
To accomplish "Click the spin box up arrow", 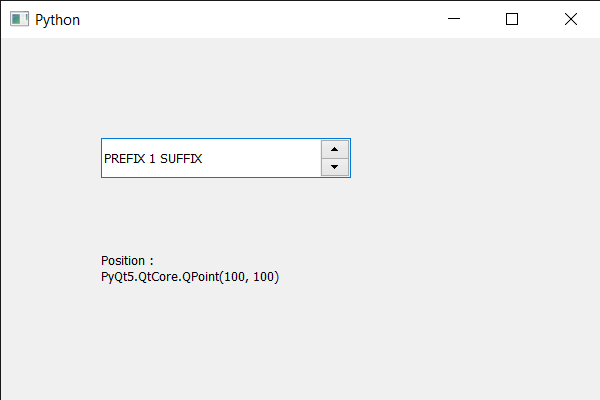I will pos(334,149).
